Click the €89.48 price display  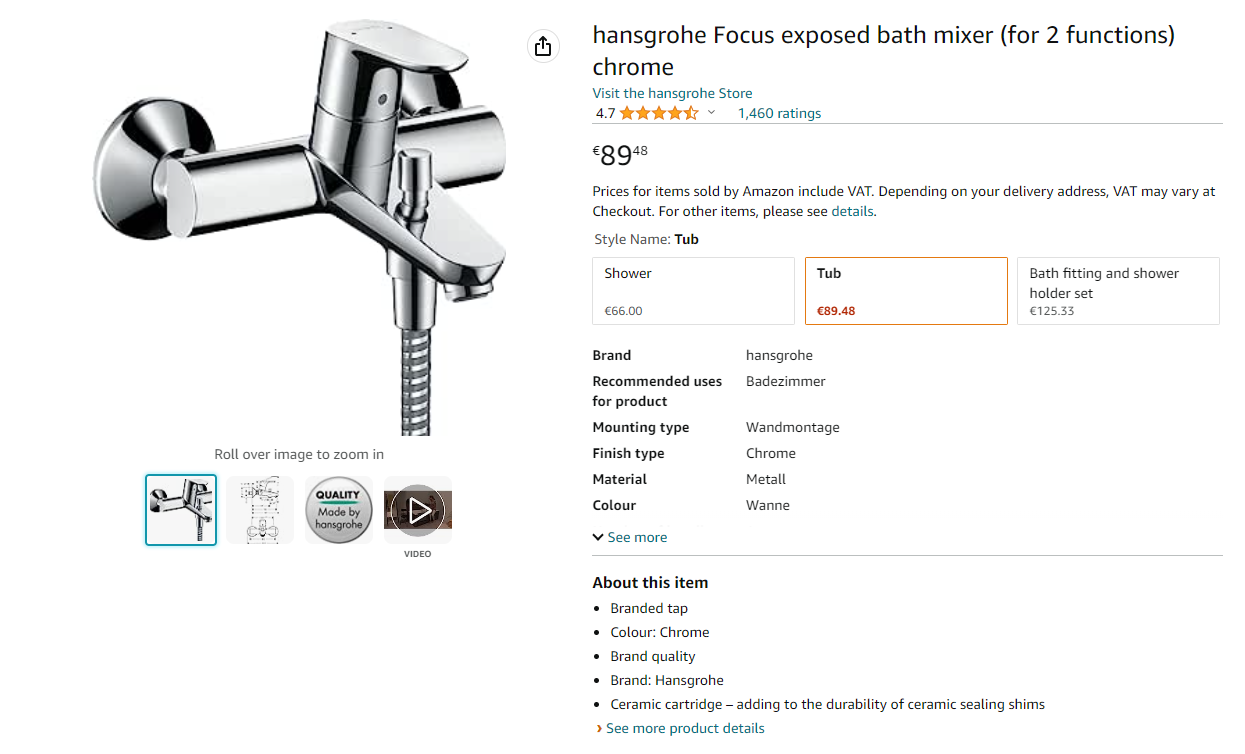pyautogui.click(x=620, y=155)
